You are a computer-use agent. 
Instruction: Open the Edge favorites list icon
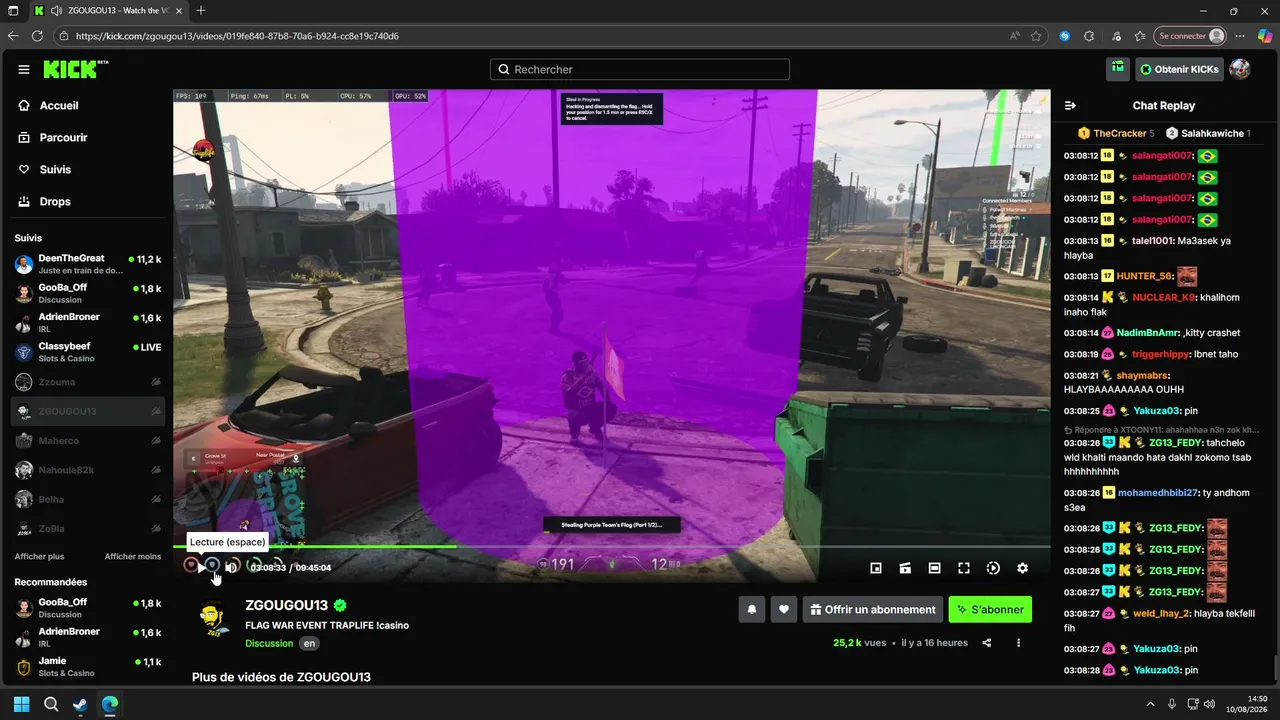tap(1141, 36)
